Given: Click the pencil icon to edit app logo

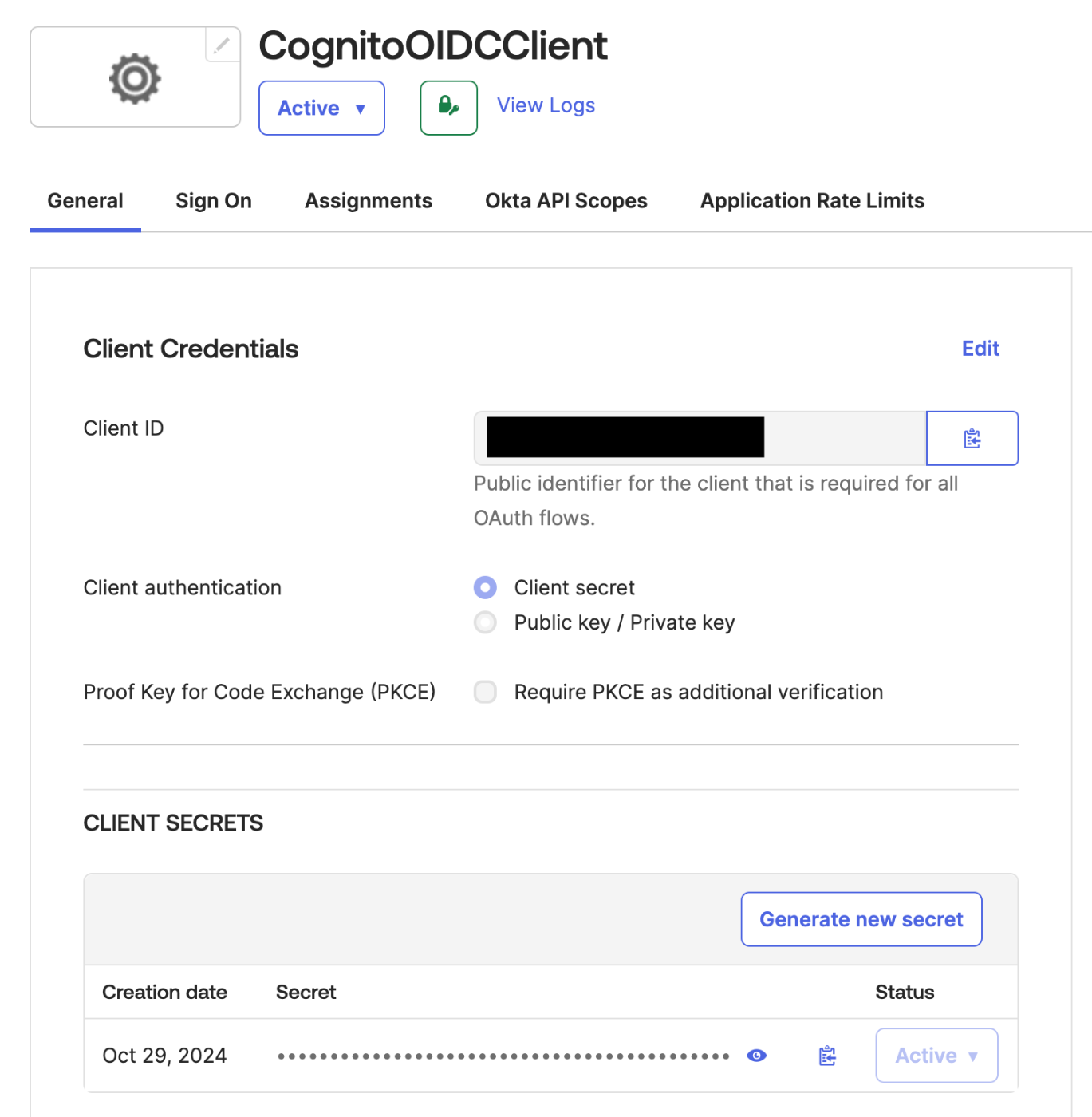Looking at the screenshot, I should 222,45.
